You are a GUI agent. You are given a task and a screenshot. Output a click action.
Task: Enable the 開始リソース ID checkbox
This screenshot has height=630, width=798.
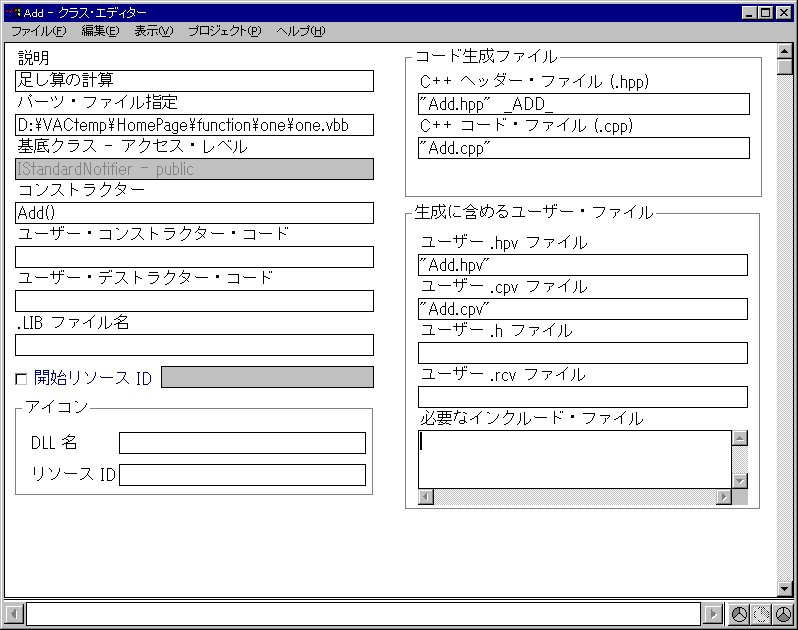pyautogui.click(x=21, y=379)
